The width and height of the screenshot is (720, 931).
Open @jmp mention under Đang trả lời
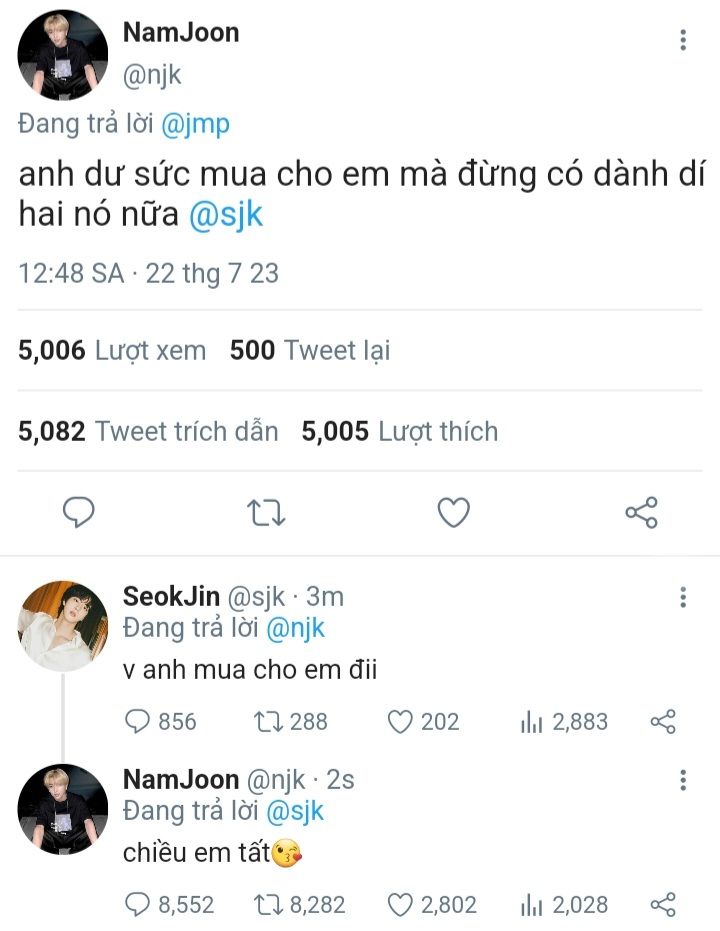point(195,124)
